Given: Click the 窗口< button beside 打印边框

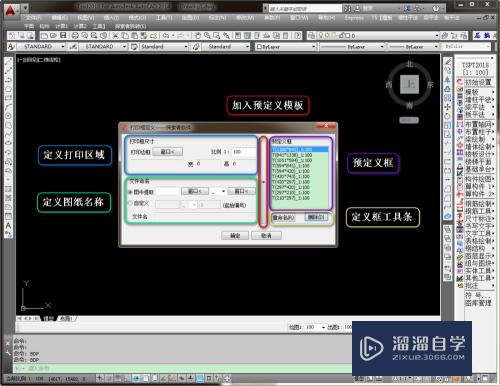Looking at the screenshot, I should click(x=168, y=152).
